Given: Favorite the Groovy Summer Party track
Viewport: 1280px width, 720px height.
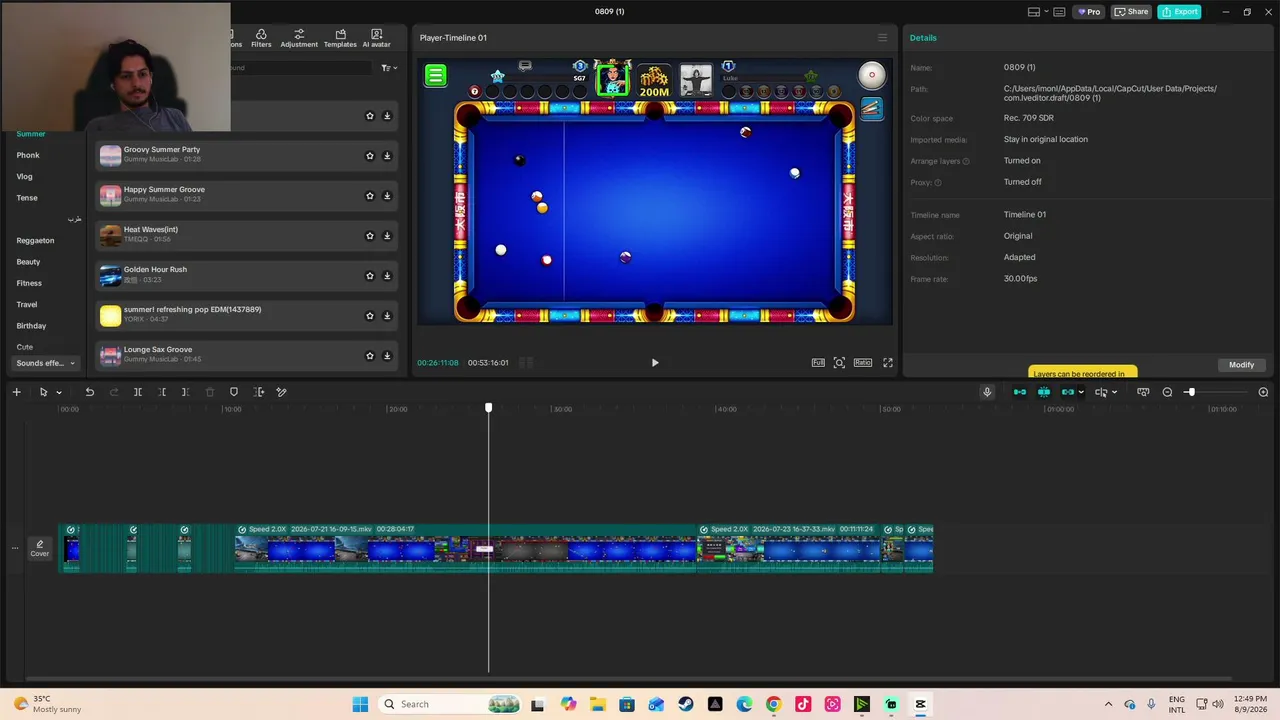Looking at the screenshot, I should (x=370, y=156).
